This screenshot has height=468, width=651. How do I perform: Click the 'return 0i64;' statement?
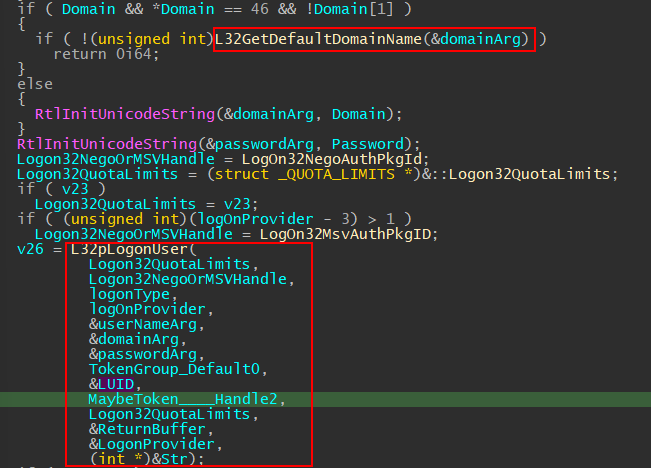tap(106, 54)
